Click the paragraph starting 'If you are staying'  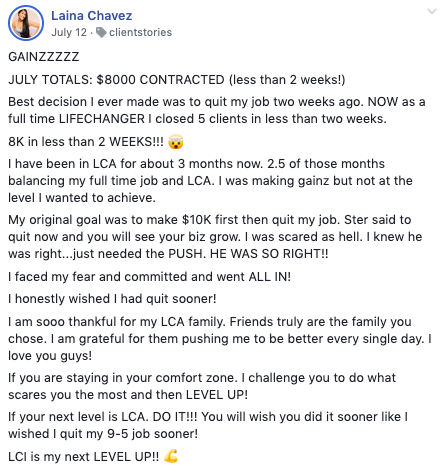202,386
